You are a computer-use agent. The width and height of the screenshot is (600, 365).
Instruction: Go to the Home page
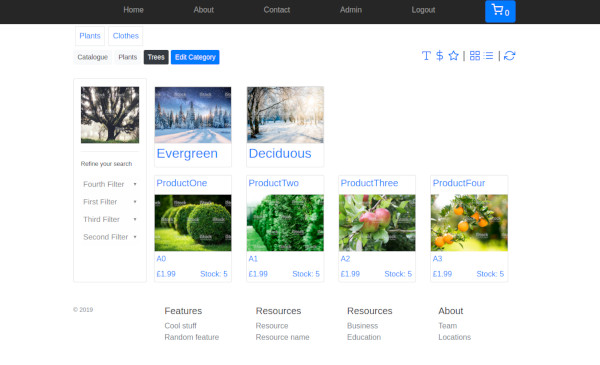tap(133, 10)
